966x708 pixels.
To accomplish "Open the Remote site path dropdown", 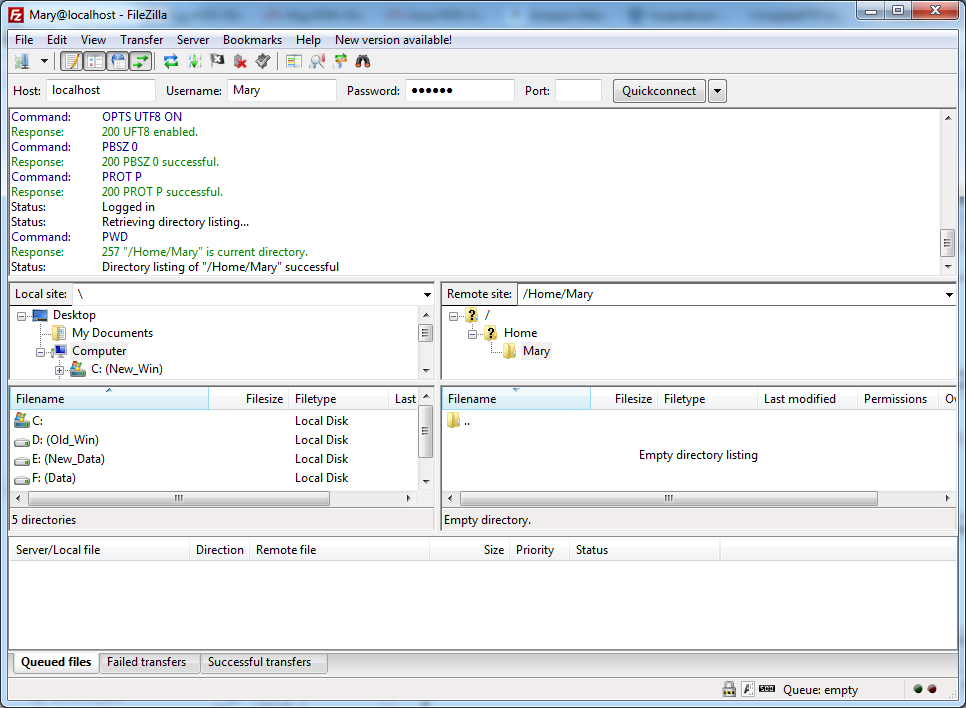I will [948, 295].
